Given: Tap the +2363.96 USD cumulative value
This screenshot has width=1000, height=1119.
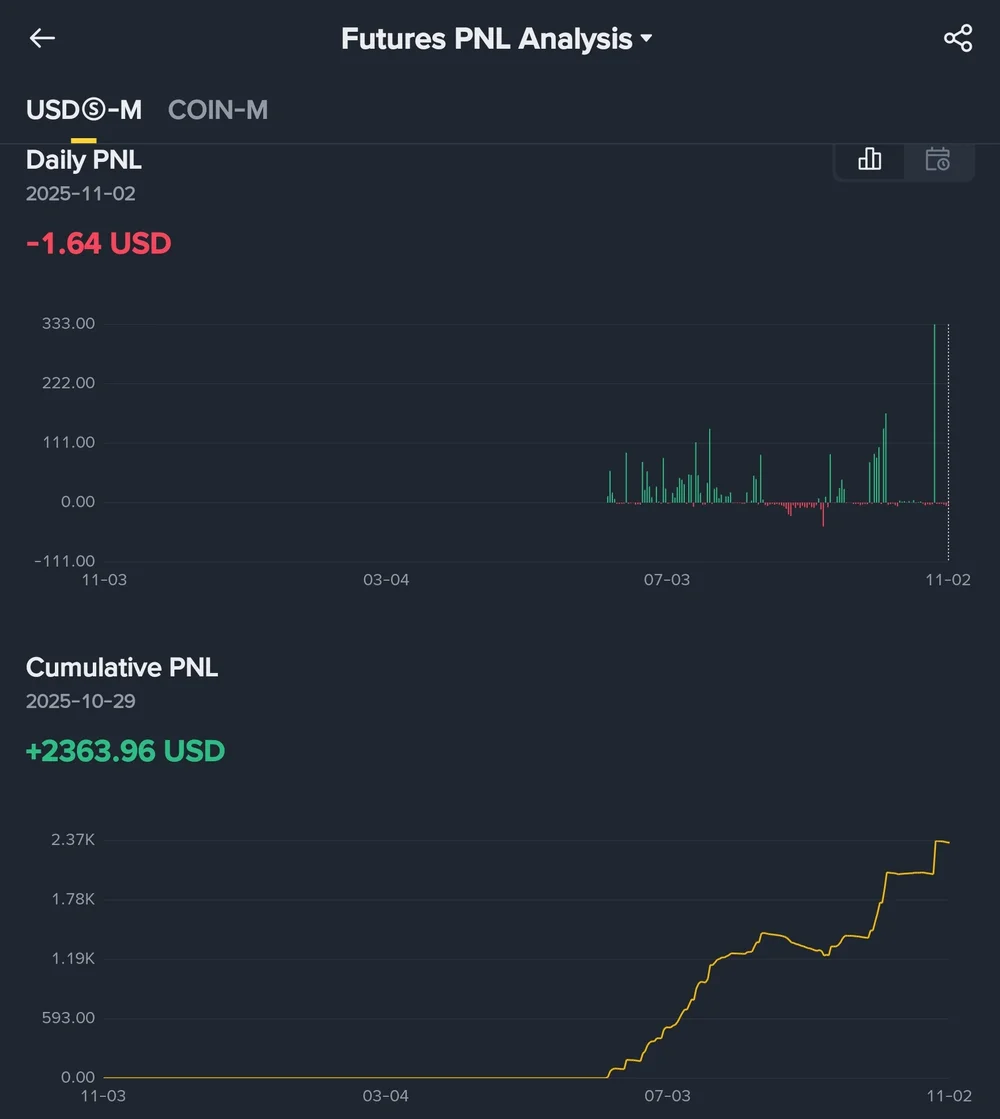Looking at the screenshot, I should 126,750.
